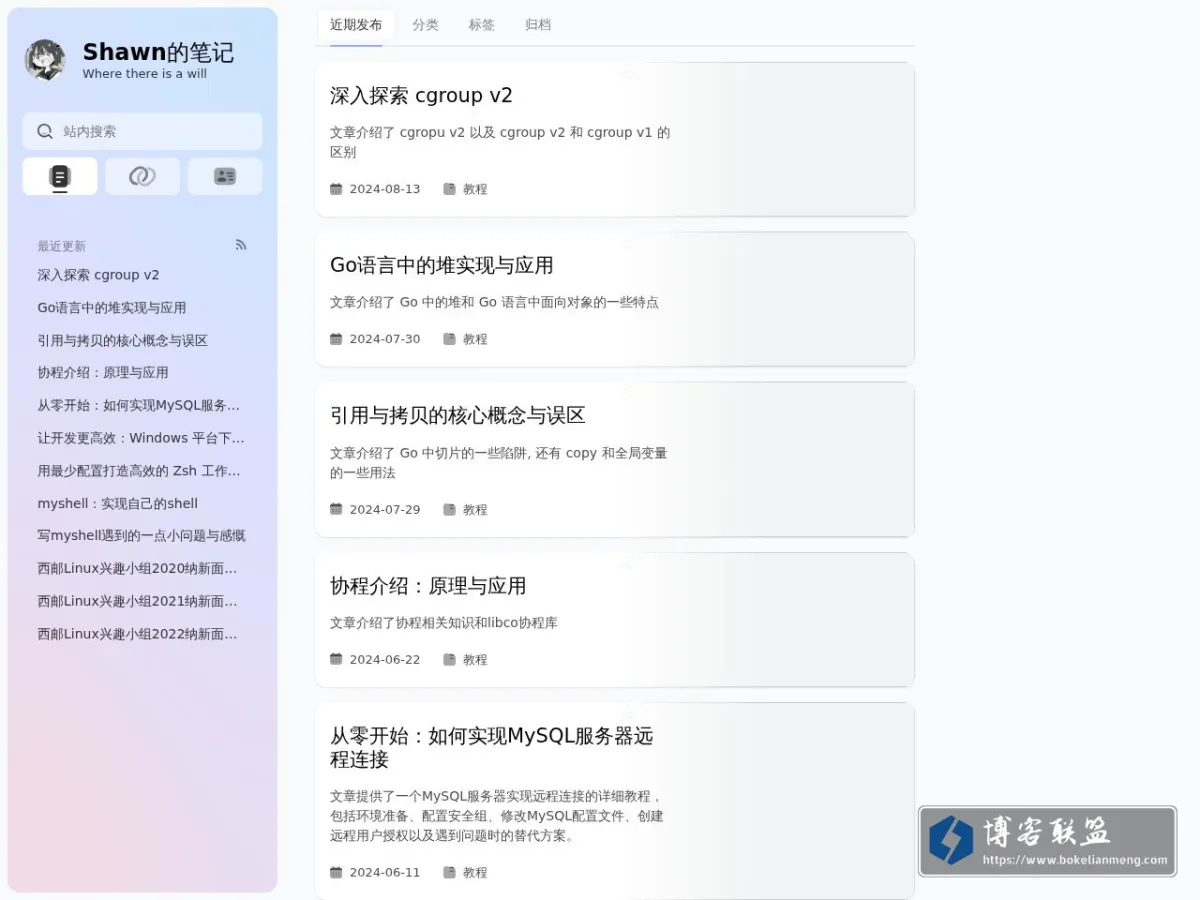Focus the 站内搜索 search field
Viewport: 1200px width, 900px height.
142,131
